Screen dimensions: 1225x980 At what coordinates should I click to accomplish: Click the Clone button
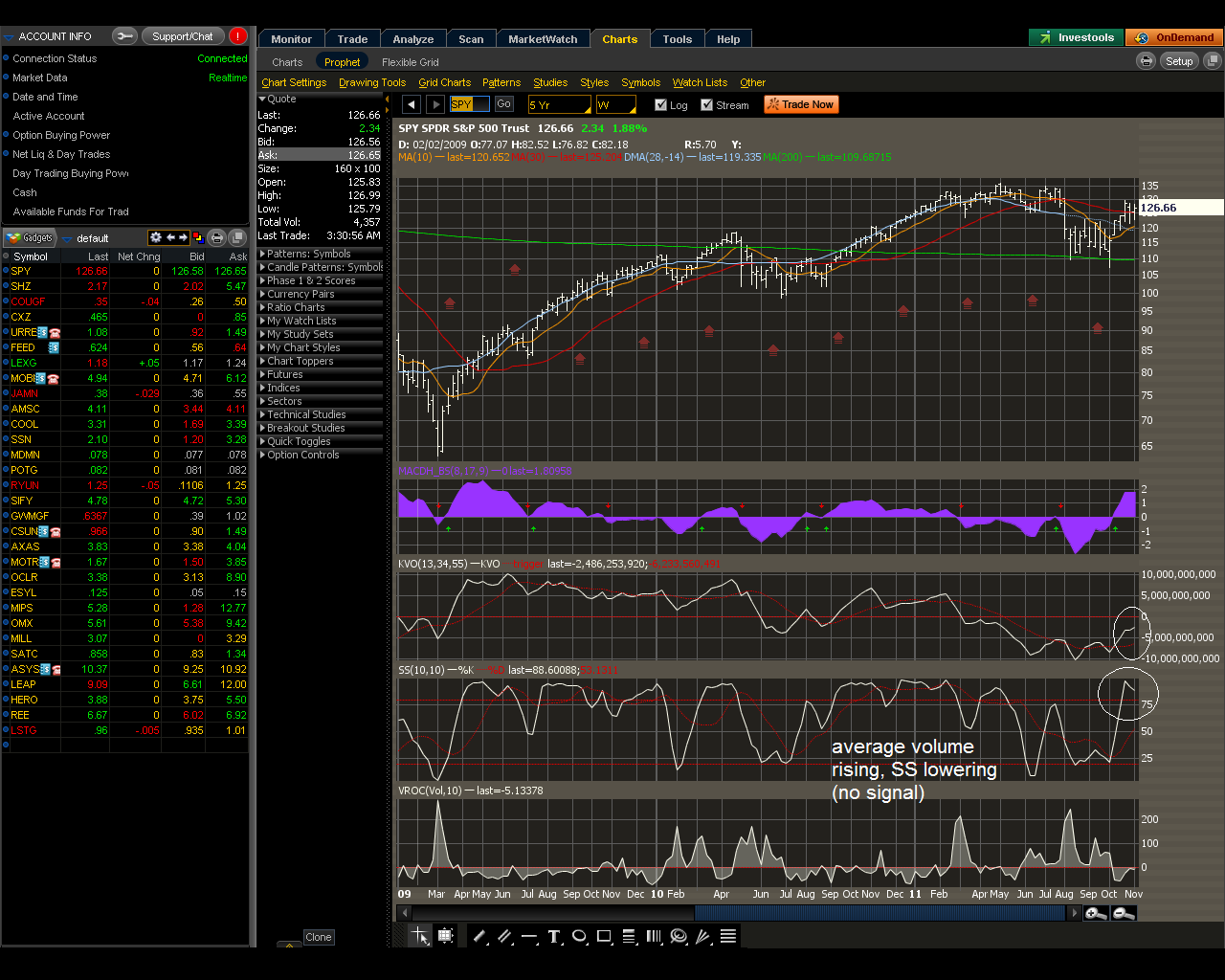pos(319,937)
